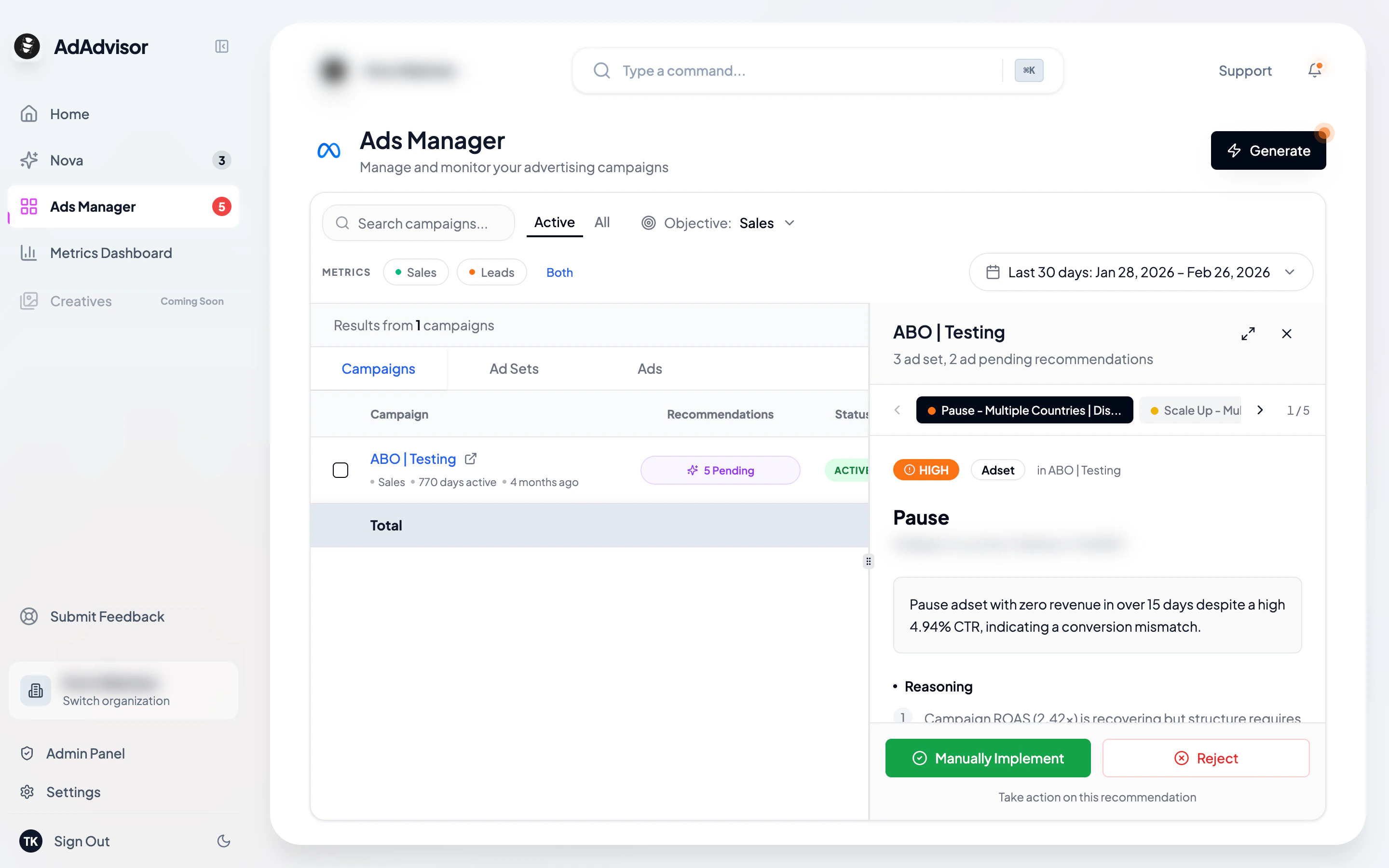The height and width of the screenshot is (868, 1389).
Task: Open Submit Feedback
Action: coord(123,616)
